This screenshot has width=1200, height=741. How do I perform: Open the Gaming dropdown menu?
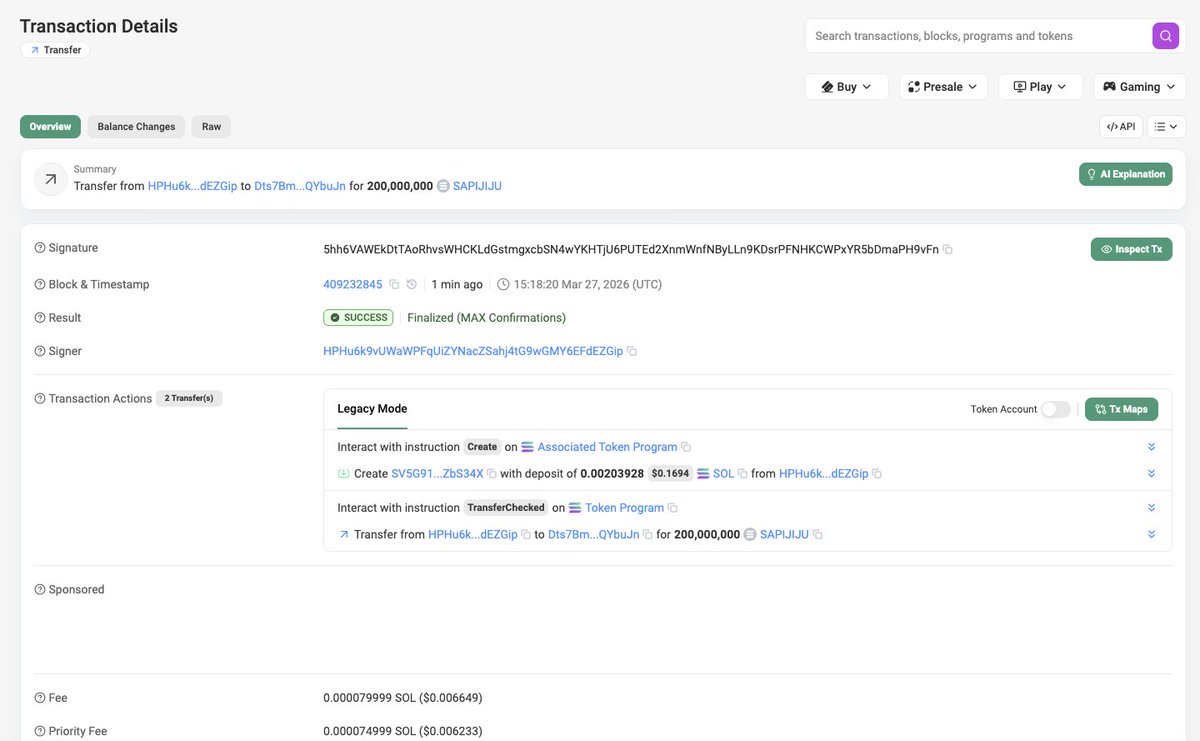pos(1139,87)
